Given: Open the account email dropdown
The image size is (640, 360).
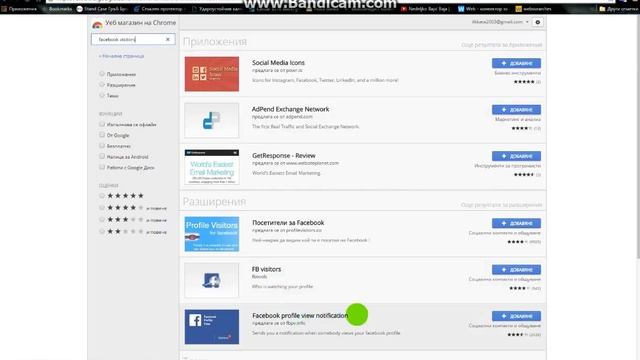Looking at the screenshot, I should 500,22.
